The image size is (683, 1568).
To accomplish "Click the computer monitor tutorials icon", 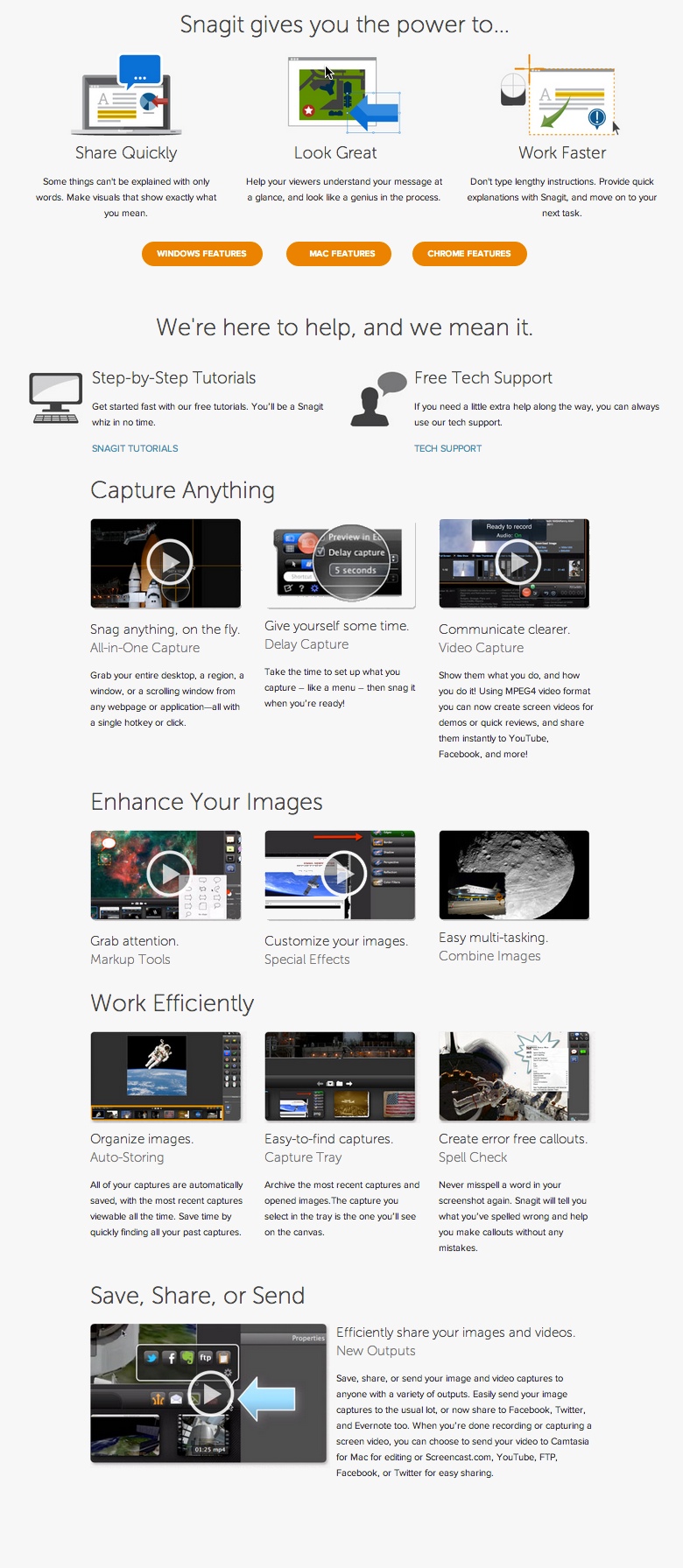I will click(x=55, y=398).
